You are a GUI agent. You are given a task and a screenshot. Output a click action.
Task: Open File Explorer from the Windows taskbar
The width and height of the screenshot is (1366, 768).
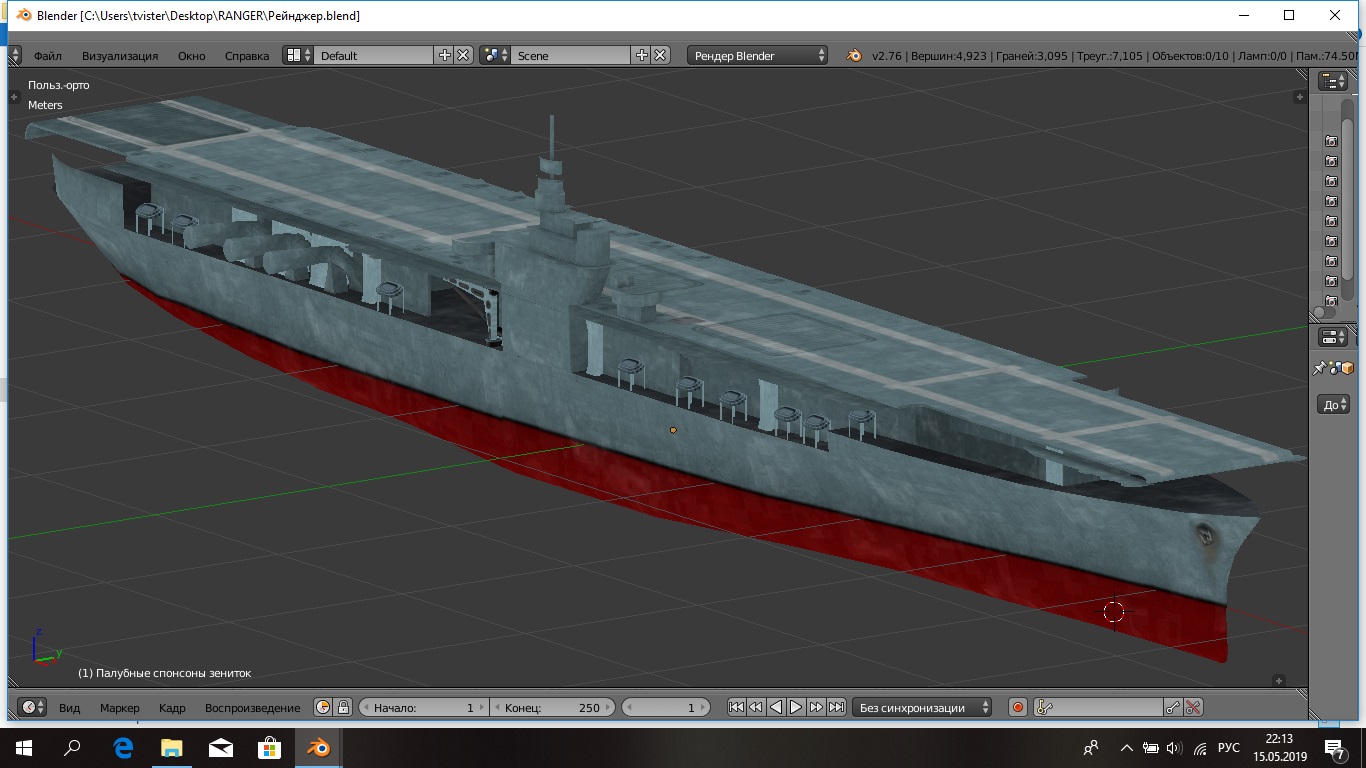click(172, 747)
